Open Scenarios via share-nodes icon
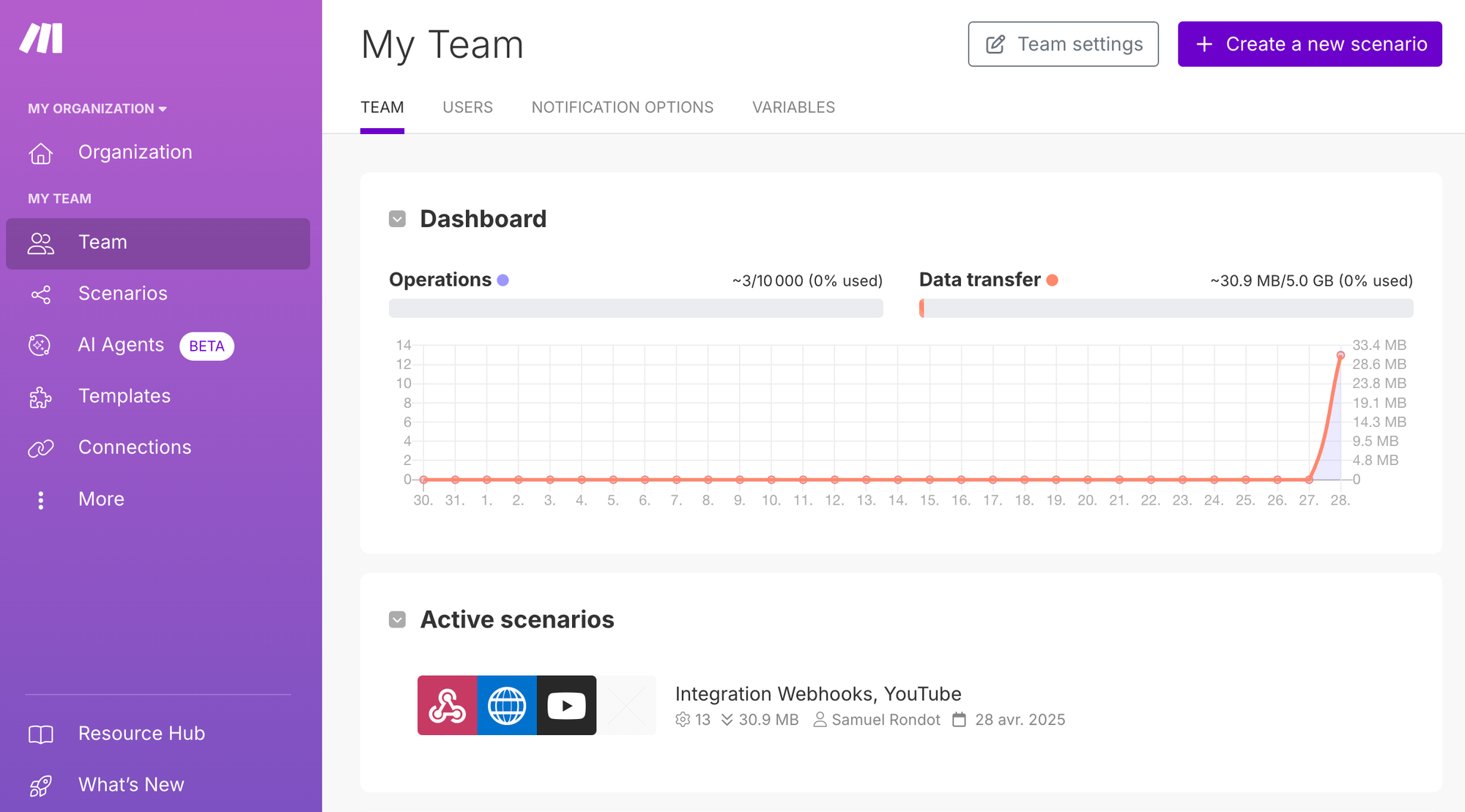 tap(41, 294)
